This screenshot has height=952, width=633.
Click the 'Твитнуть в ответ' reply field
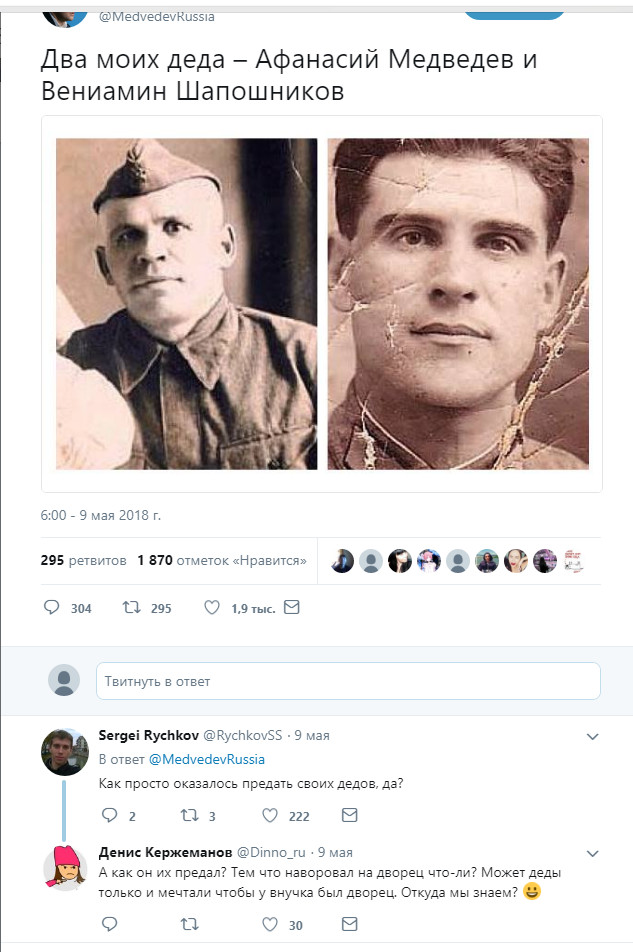(348, 681)
